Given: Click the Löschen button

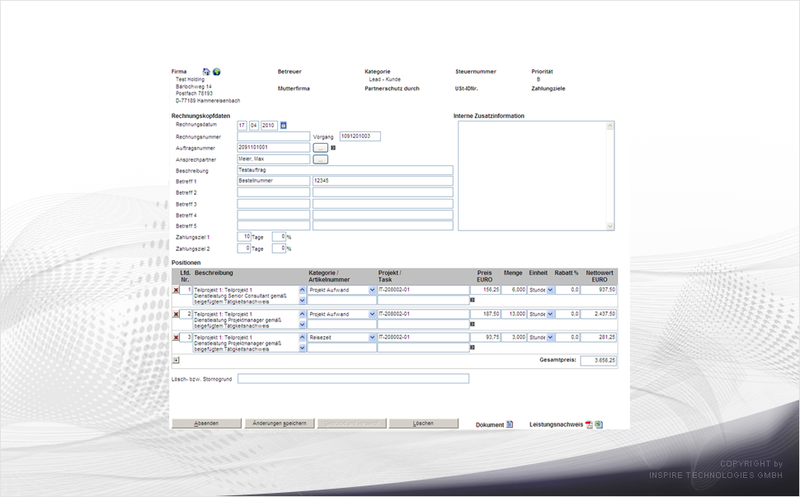Looking at the screenshot, I should pos(423,424).
